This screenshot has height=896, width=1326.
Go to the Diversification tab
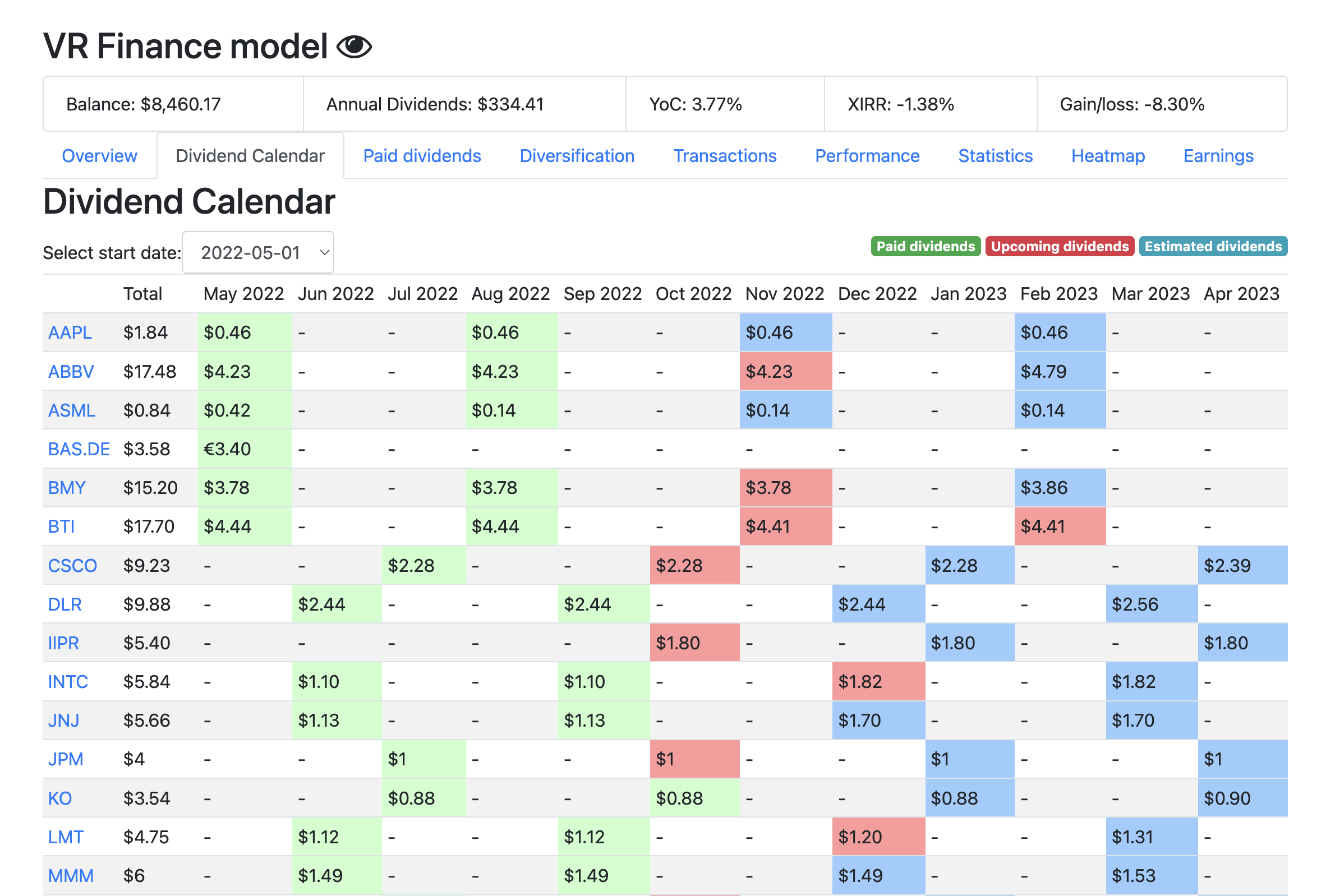(x=577, y=156)
